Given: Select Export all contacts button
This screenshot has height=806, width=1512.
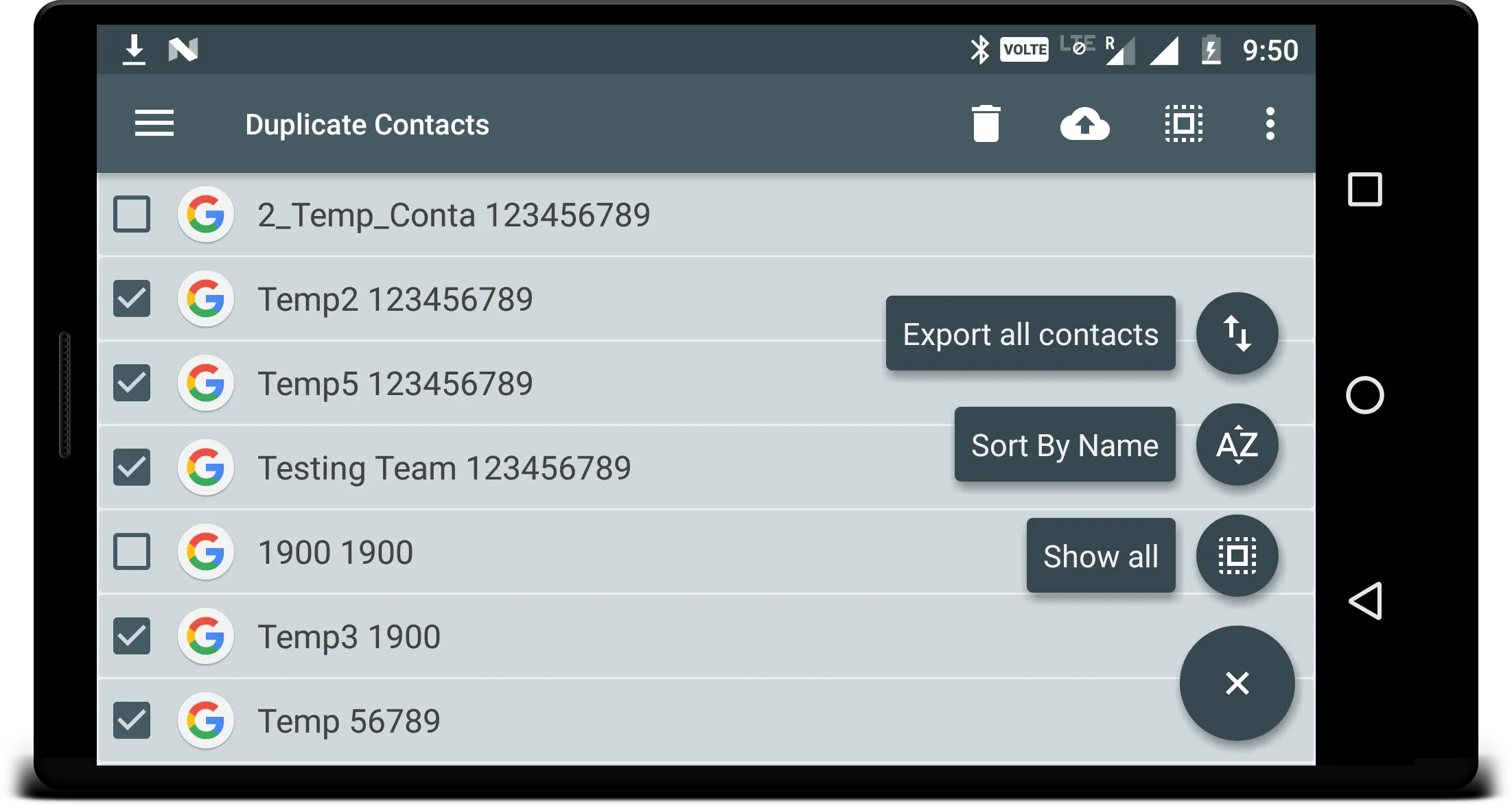Looking at the screenshot, I should coord(1030,333).
